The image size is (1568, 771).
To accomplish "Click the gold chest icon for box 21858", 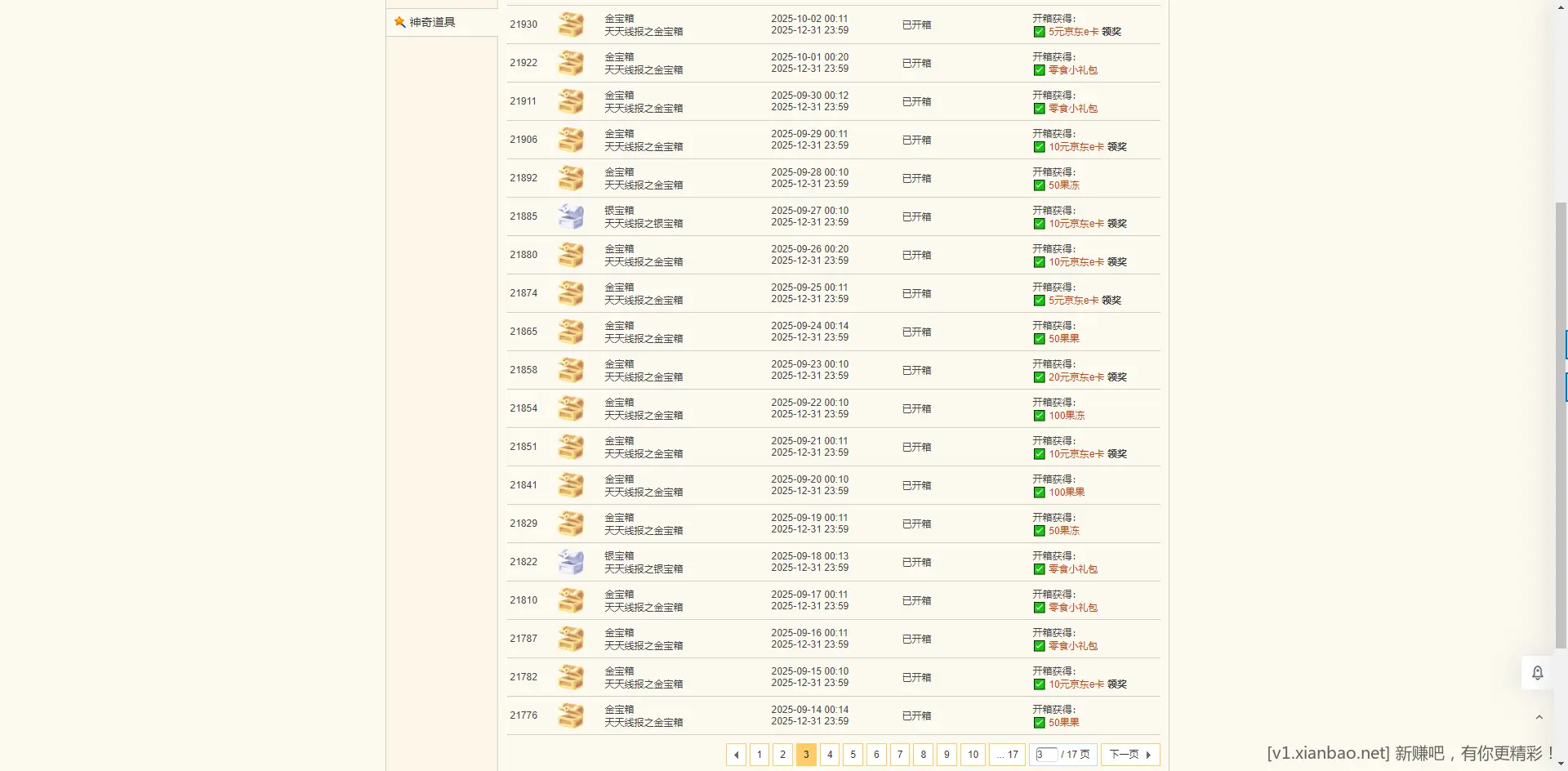I will coord(571,370).
